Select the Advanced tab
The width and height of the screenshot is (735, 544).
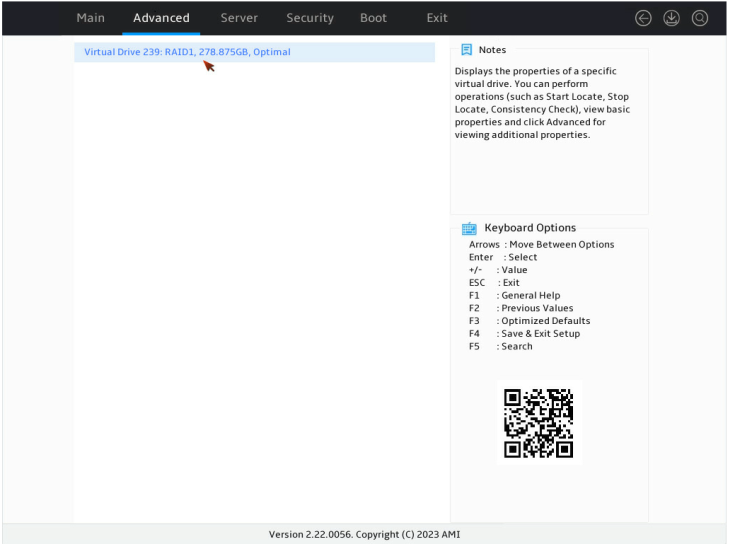[161, 18]
